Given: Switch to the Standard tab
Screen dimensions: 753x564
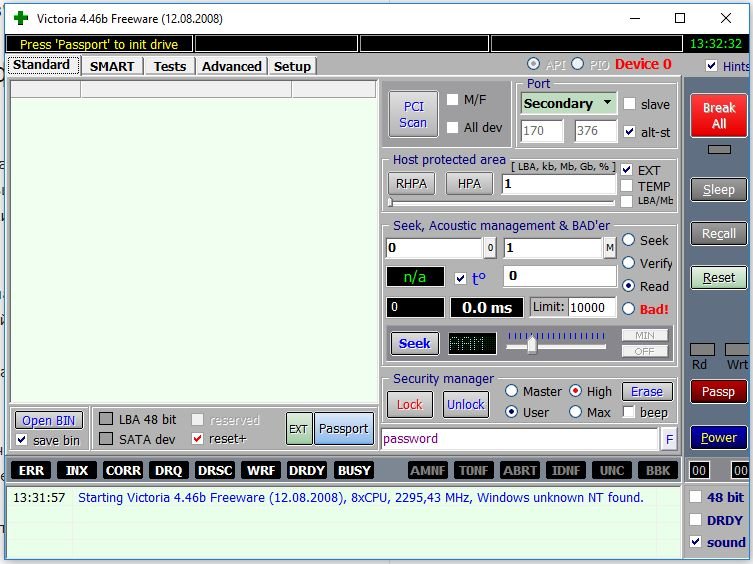Looking at the screenshot, I should [x=43, y=65].
